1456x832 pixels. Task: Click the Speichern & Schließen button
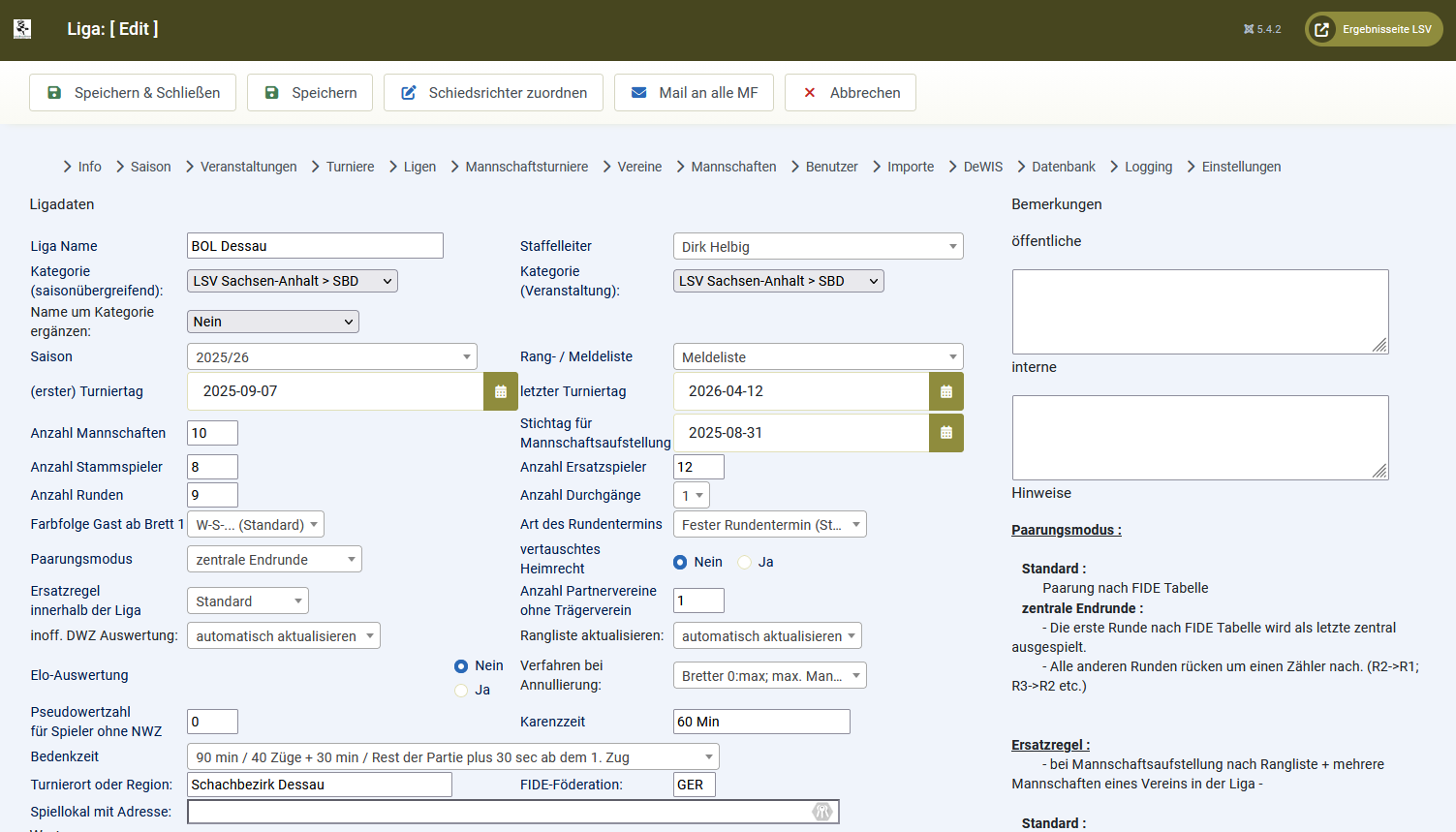pyautogui.click(x=132, y=92)
